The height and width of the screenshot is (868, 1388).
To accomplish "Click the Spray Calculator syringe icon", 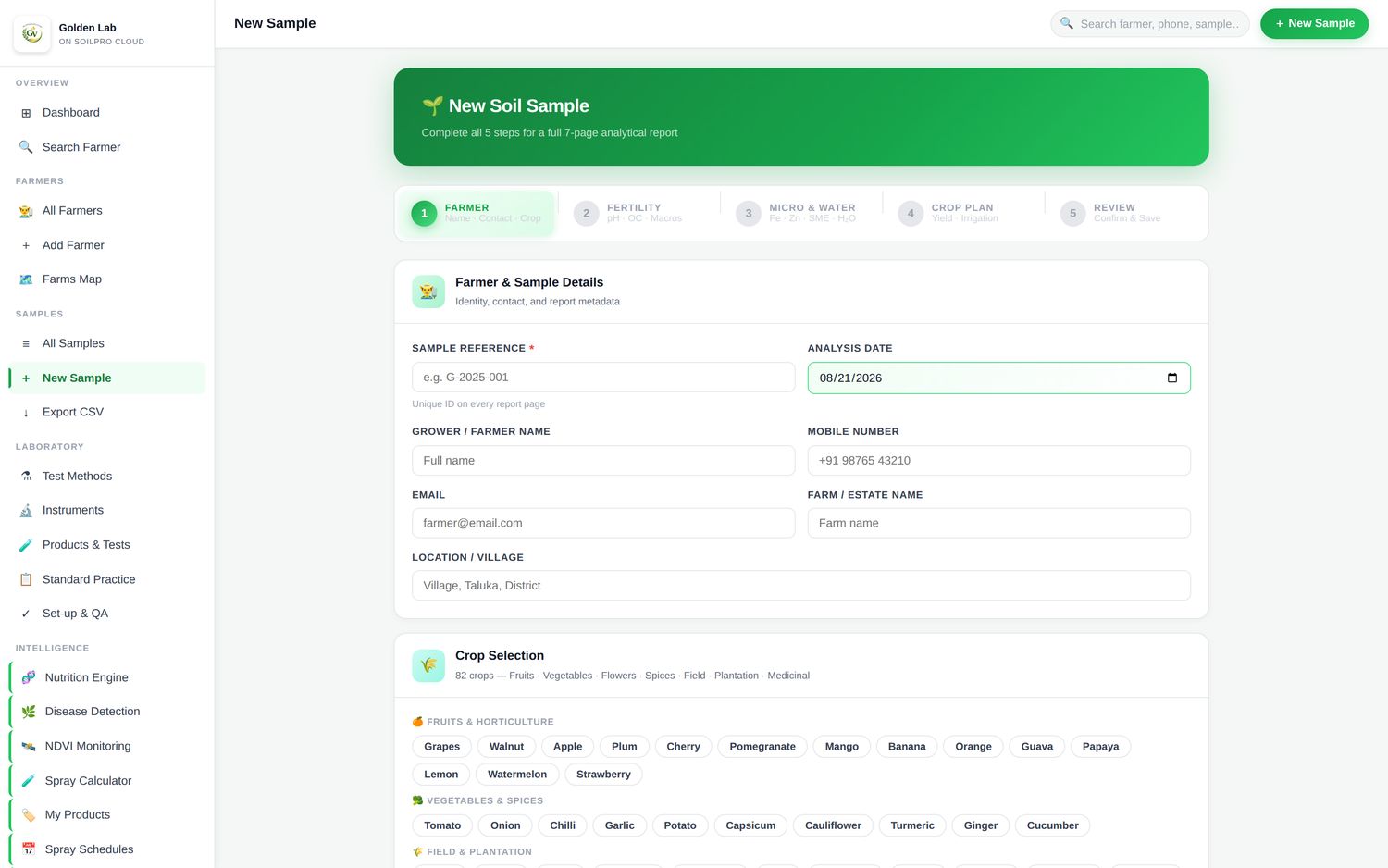I will (x=29, y=781).
